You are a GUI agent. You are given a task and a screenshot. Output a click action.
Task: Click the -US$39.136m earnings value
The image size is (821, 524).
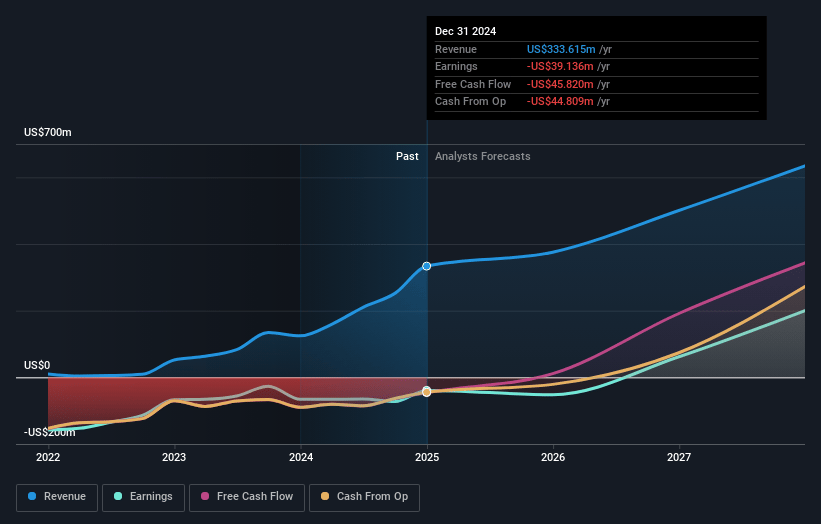pyautogui.click(x=560, y=66)
